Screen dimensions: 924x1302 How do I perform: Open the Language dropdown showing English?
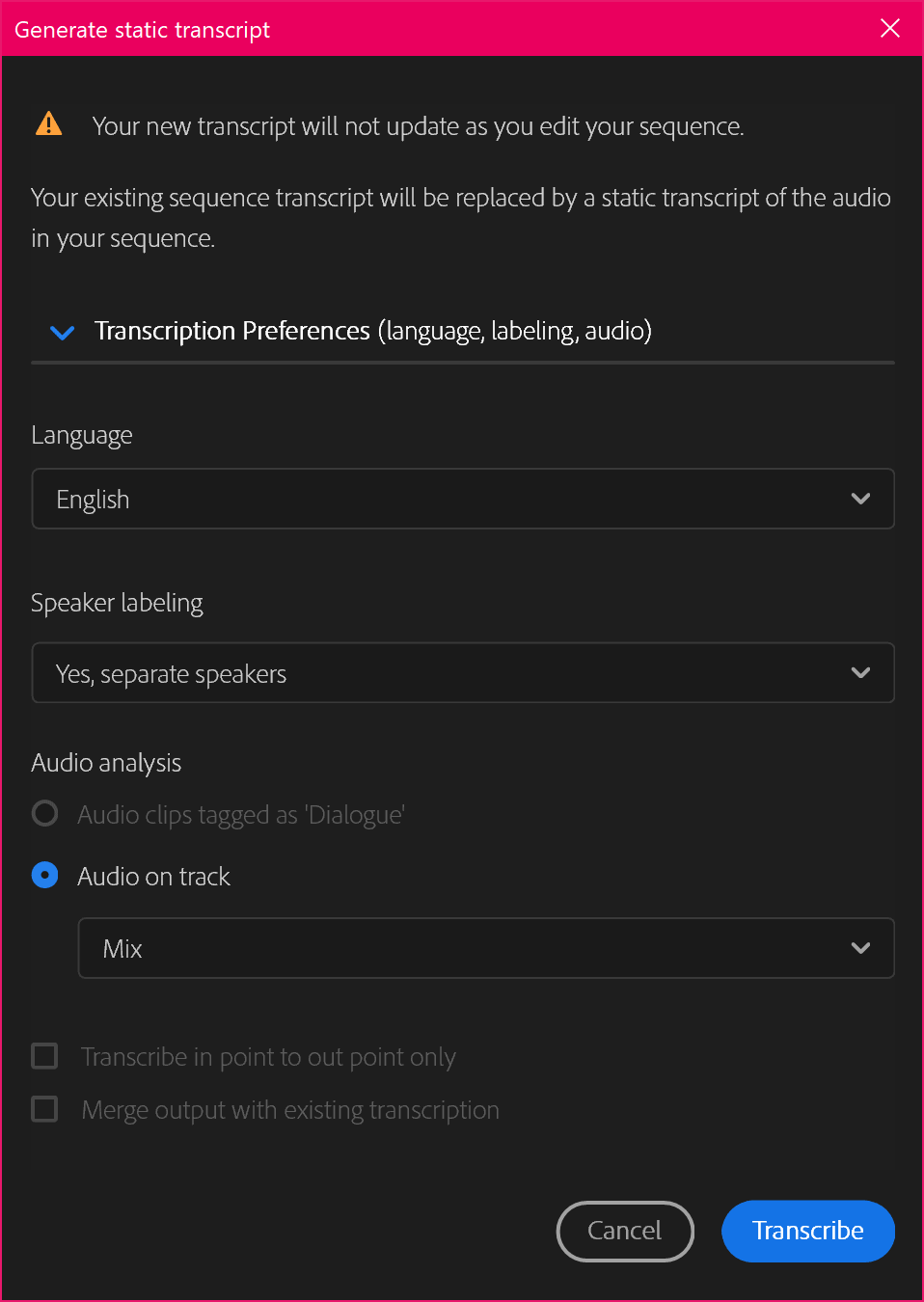tap(463, 499)
